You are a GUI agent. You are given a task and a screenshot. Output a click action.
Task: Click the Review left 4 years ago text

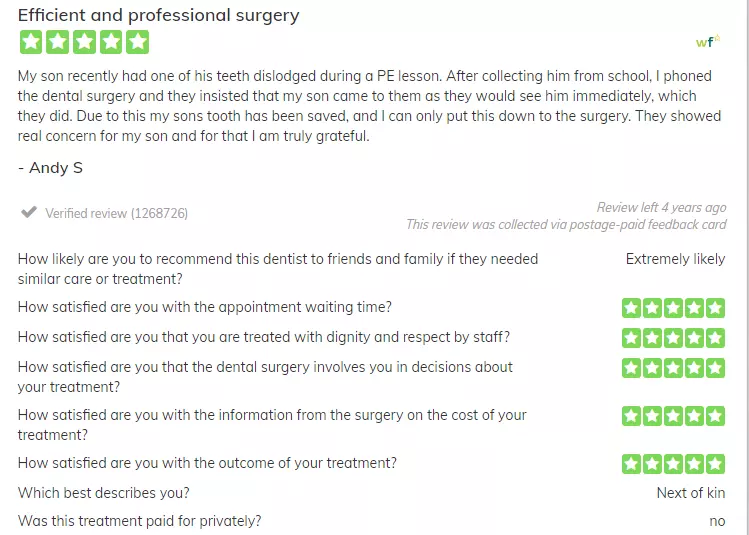coord(662,207)
